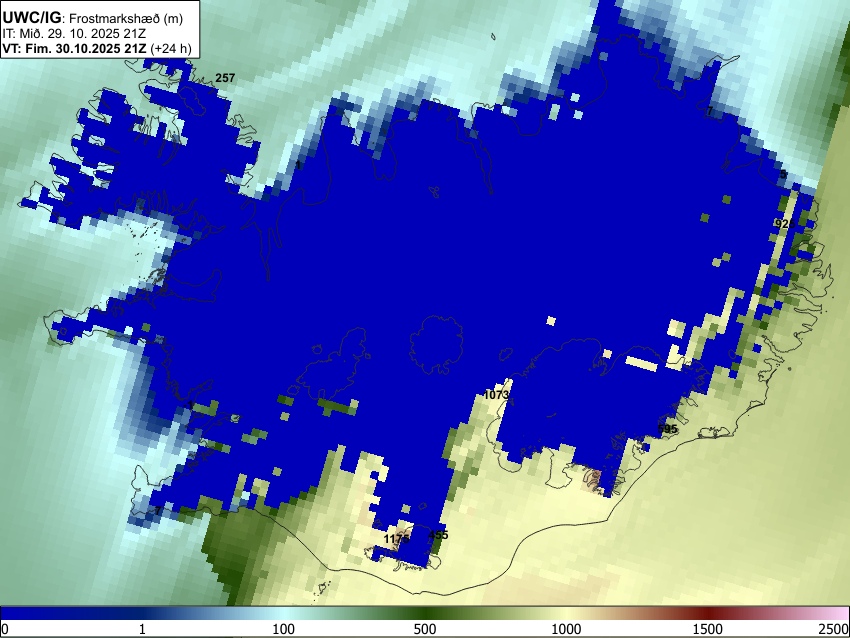Select the VT: Fim. 30.10.2025 21Z line
The height and width of the screenshot is (638, 850).
(x=97, y=48)
